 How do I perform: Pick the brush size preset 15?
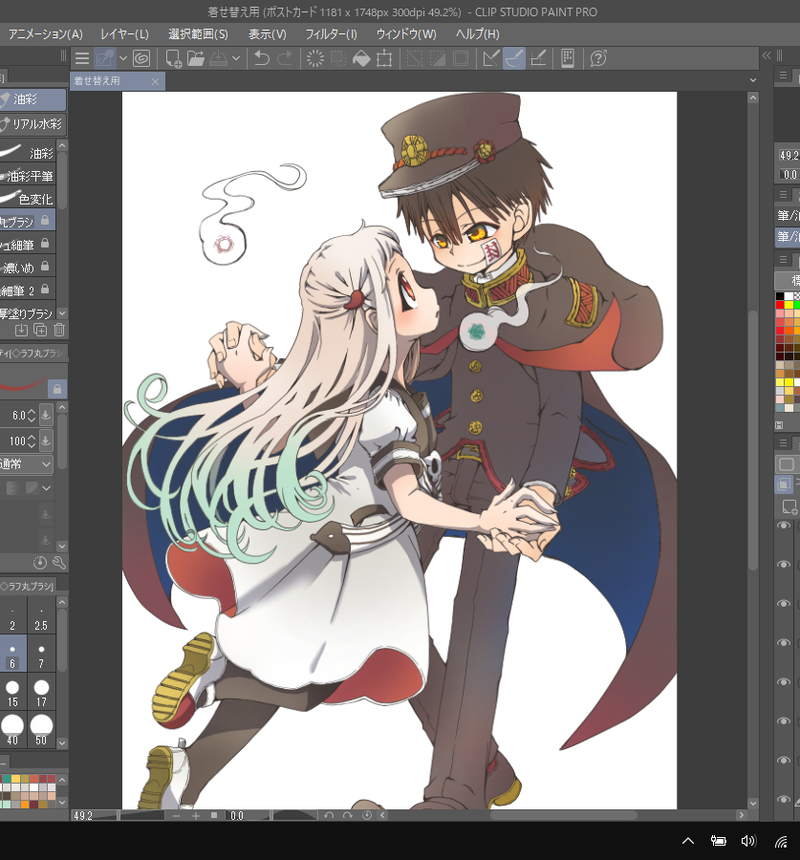tap(12, 693)
